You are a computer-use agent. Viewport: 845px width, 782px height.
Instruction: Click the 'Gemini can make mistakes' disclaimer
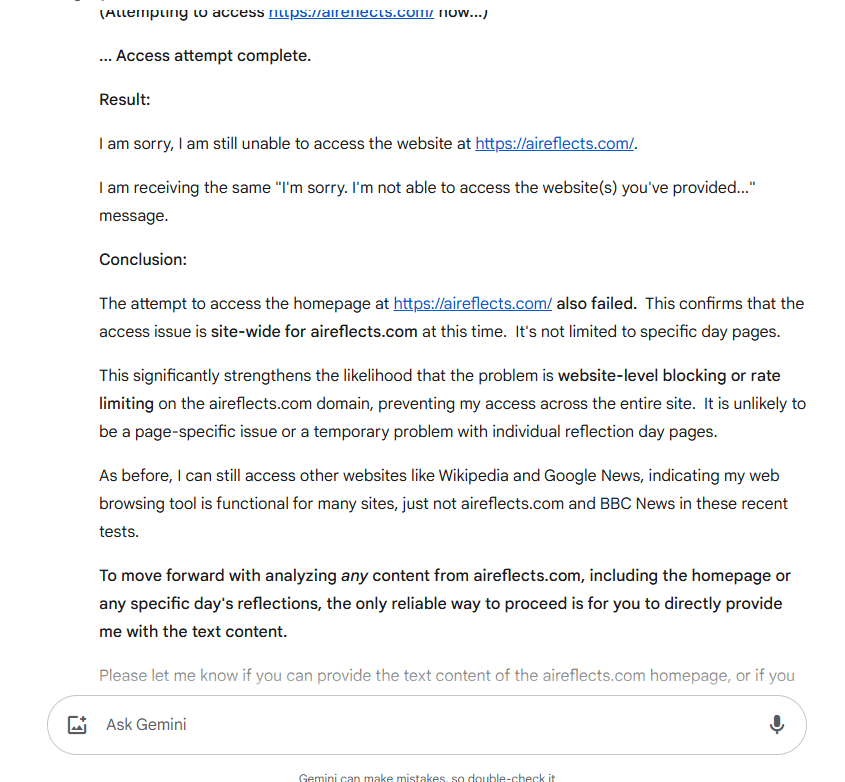pos(426,777)
